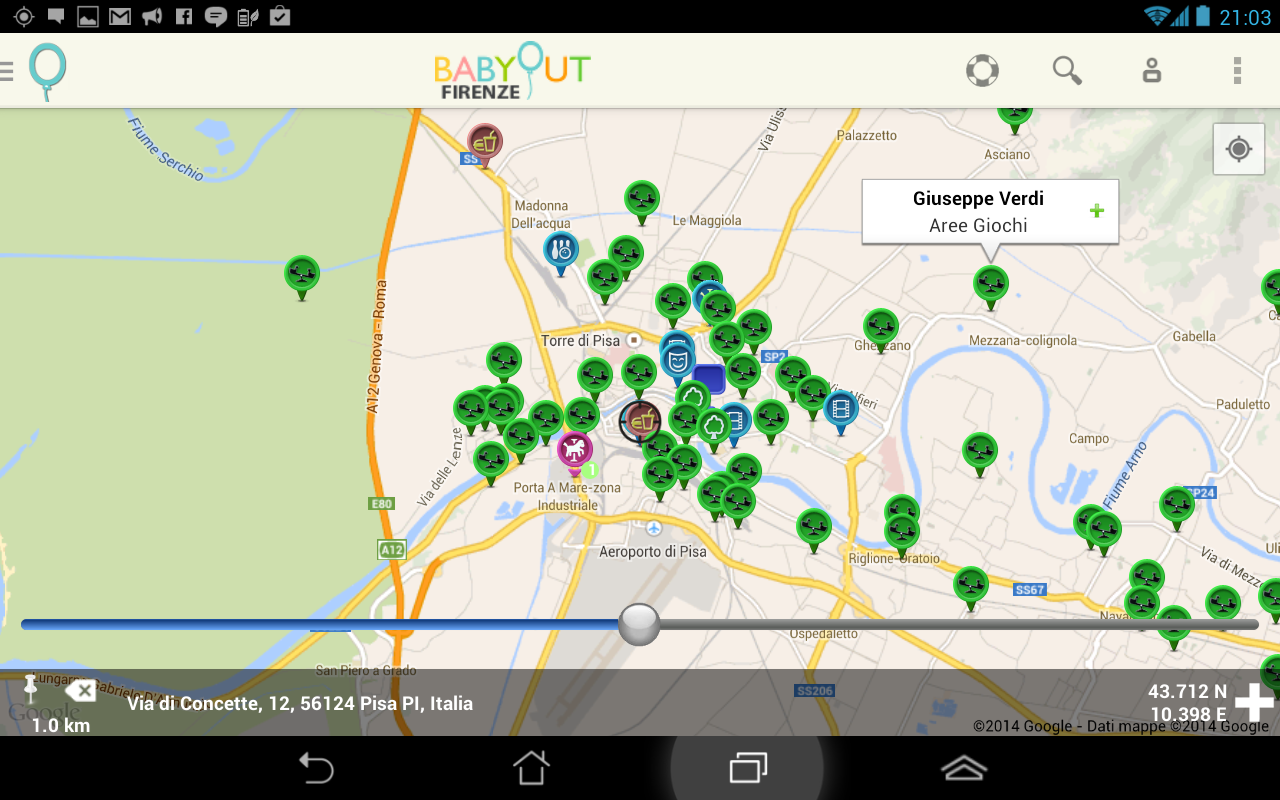Select the blue square marker

point(709,379)
